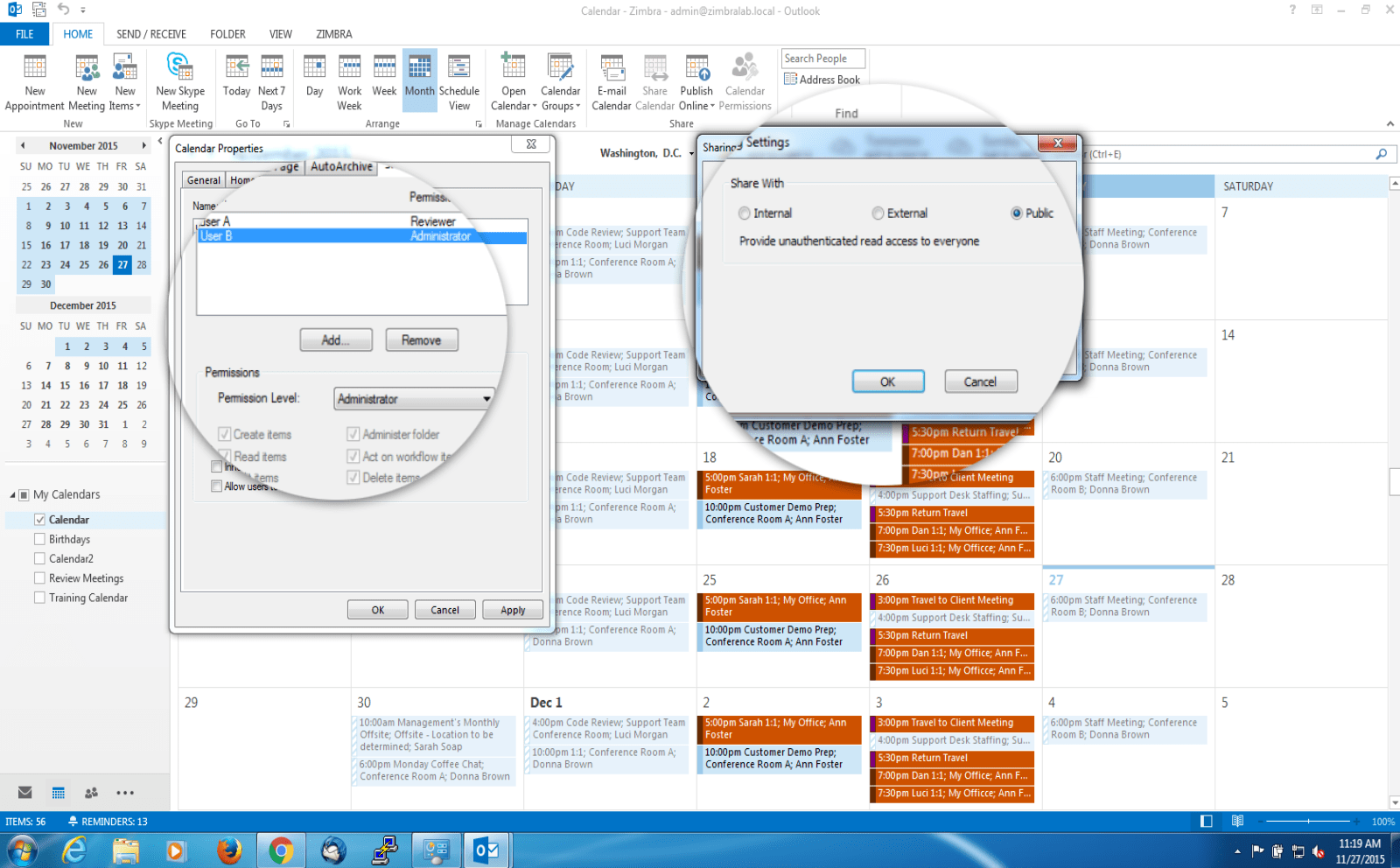Open the Address Book
Image resolution: width=1400 pixels, height=868 pixels.
[822, 80]
